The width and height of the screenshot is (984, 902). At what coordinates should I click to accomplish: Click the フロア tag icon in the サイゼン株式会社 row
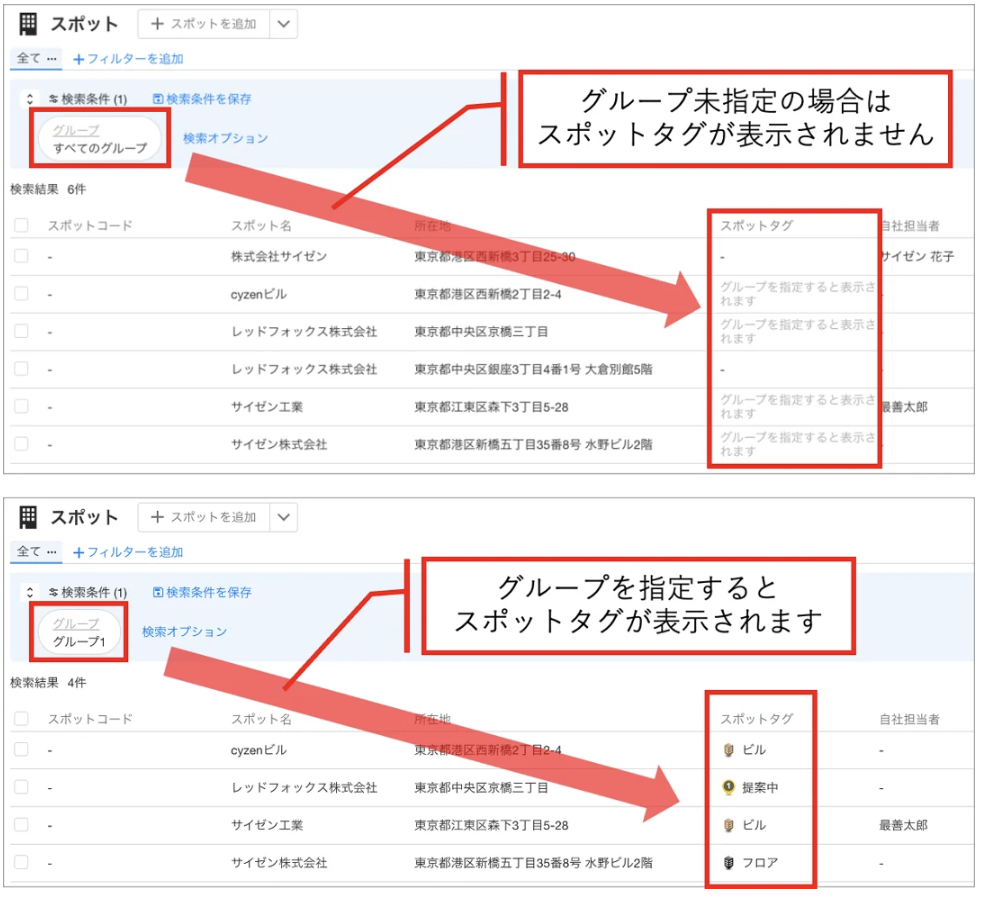(x=729, y=863)
